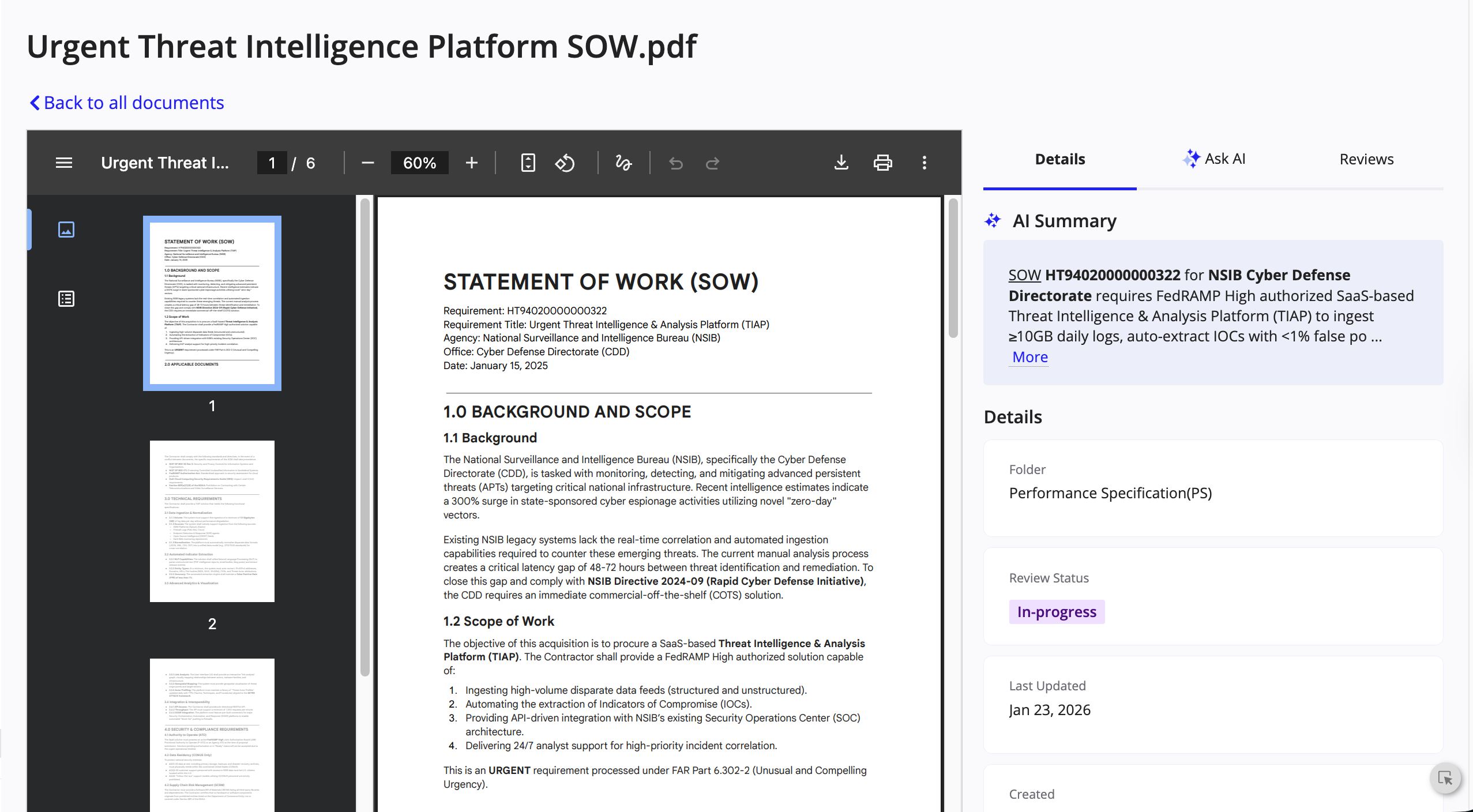The image size is (1473, 812).
Task: Select the draw annotation tool
Action: (623, 163)
